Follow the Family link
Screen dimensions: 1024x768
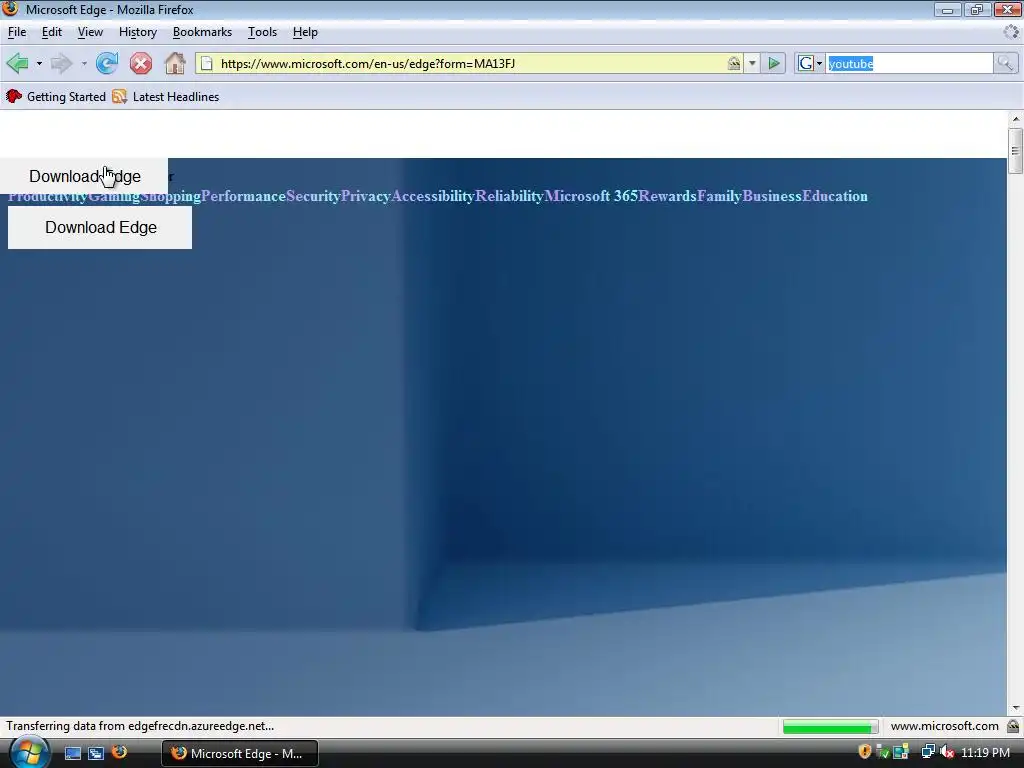coord(720,196)
